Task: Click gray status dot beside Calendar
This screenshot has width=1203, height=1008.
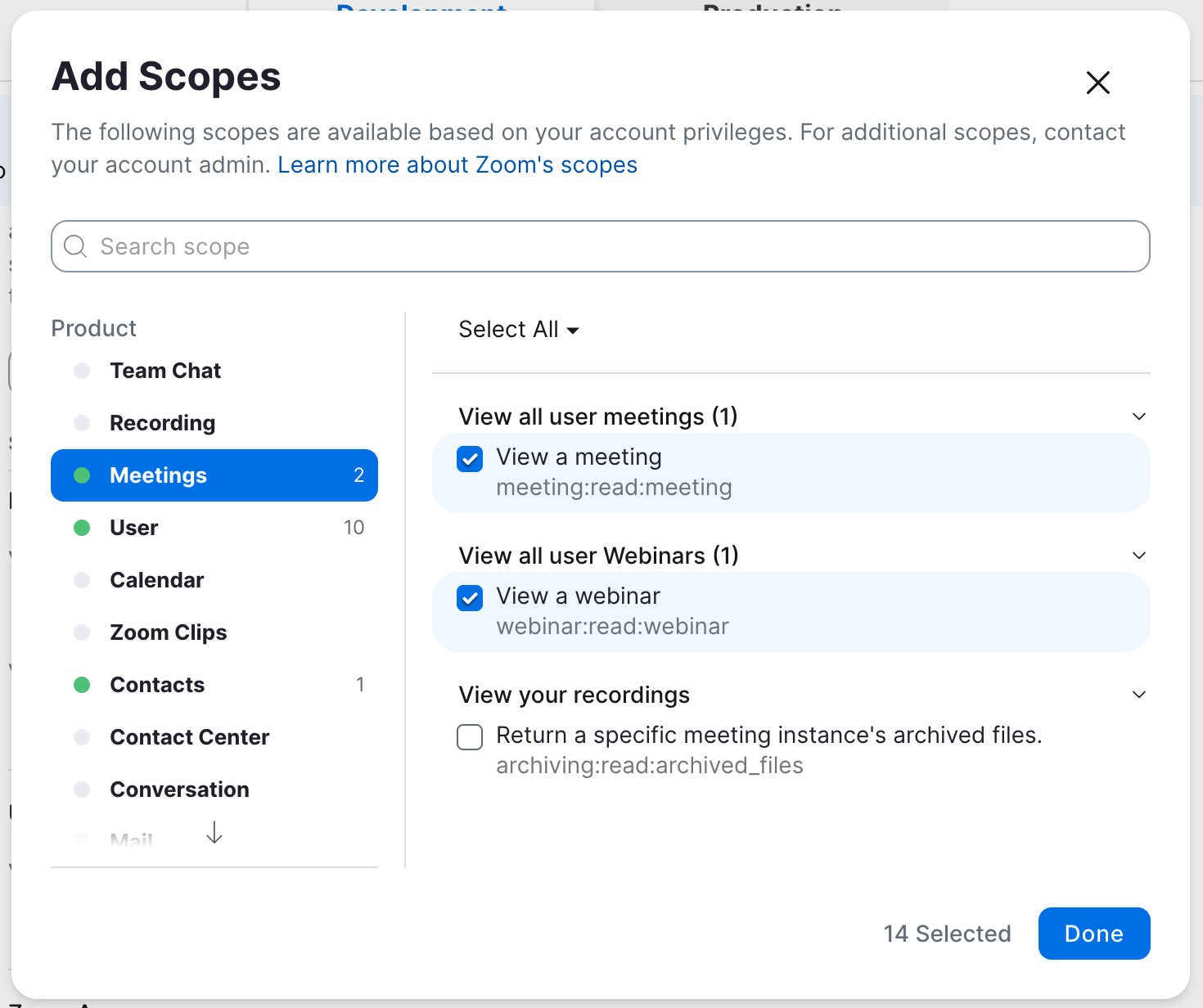Action: click(x=82, y=580)
